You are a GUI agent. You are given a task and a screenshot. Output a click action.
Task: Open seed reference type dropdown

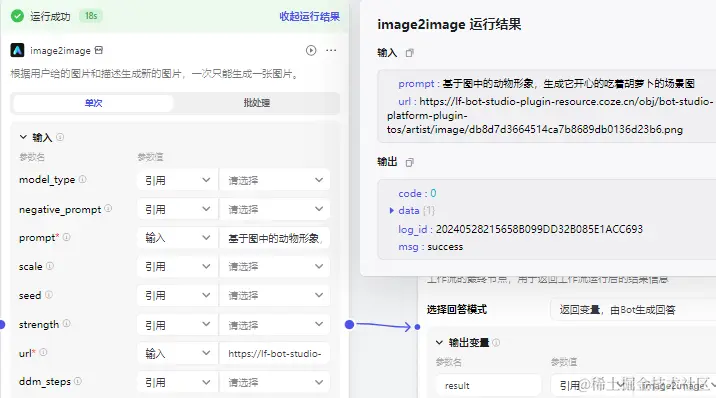[x=177, y=295]
